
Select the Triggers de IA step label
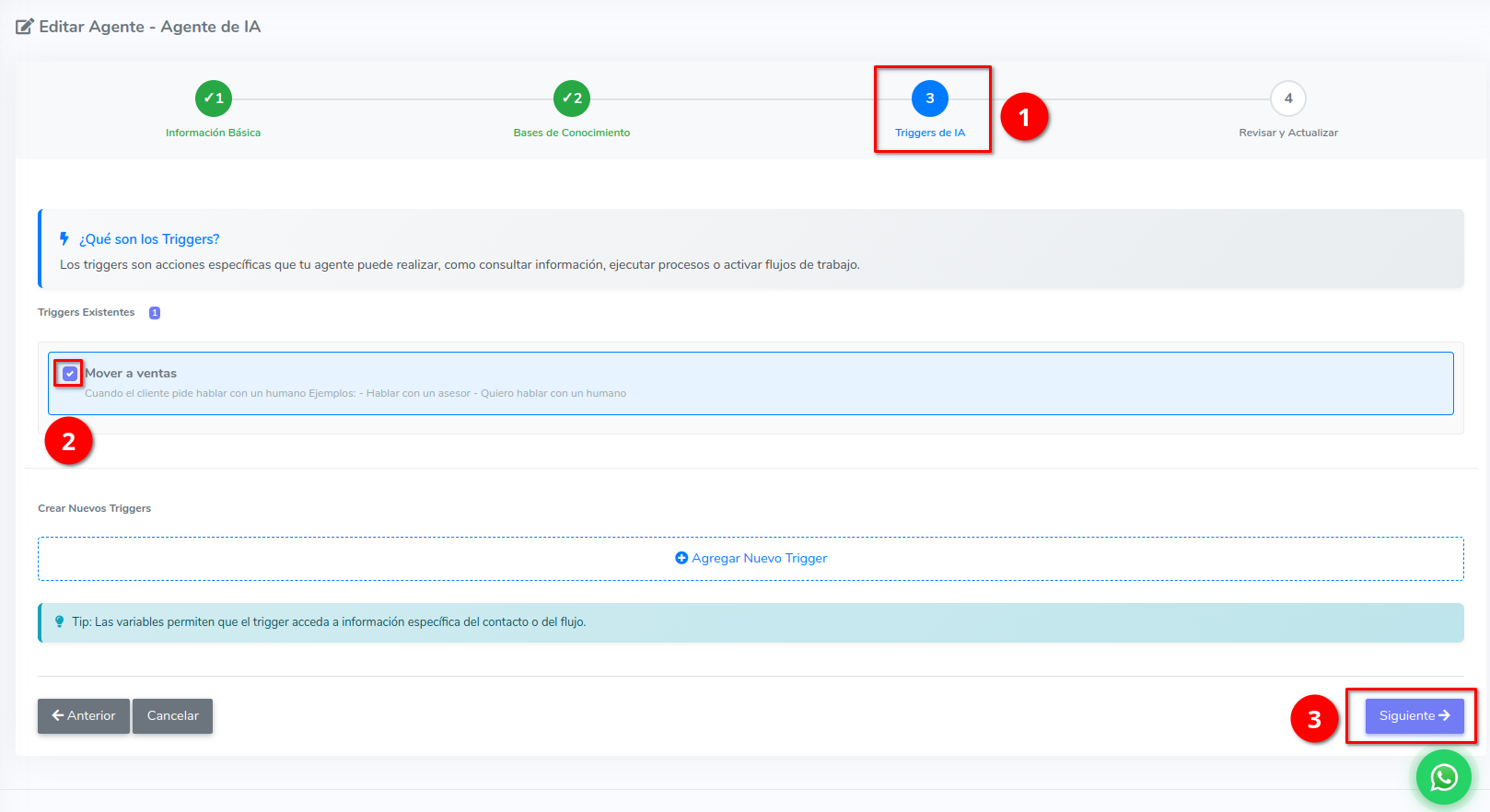(930, 133)
